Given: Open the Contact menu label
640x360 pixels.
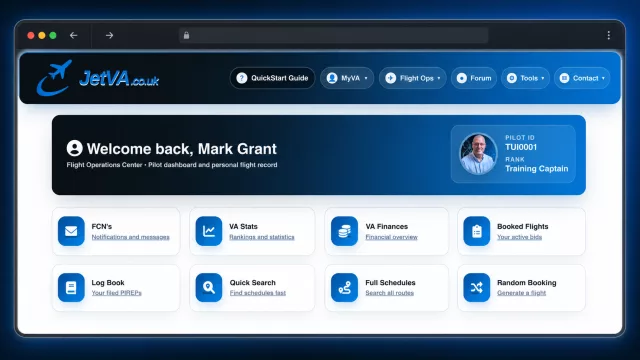Looking at the screenshot, I should [585, 78].
